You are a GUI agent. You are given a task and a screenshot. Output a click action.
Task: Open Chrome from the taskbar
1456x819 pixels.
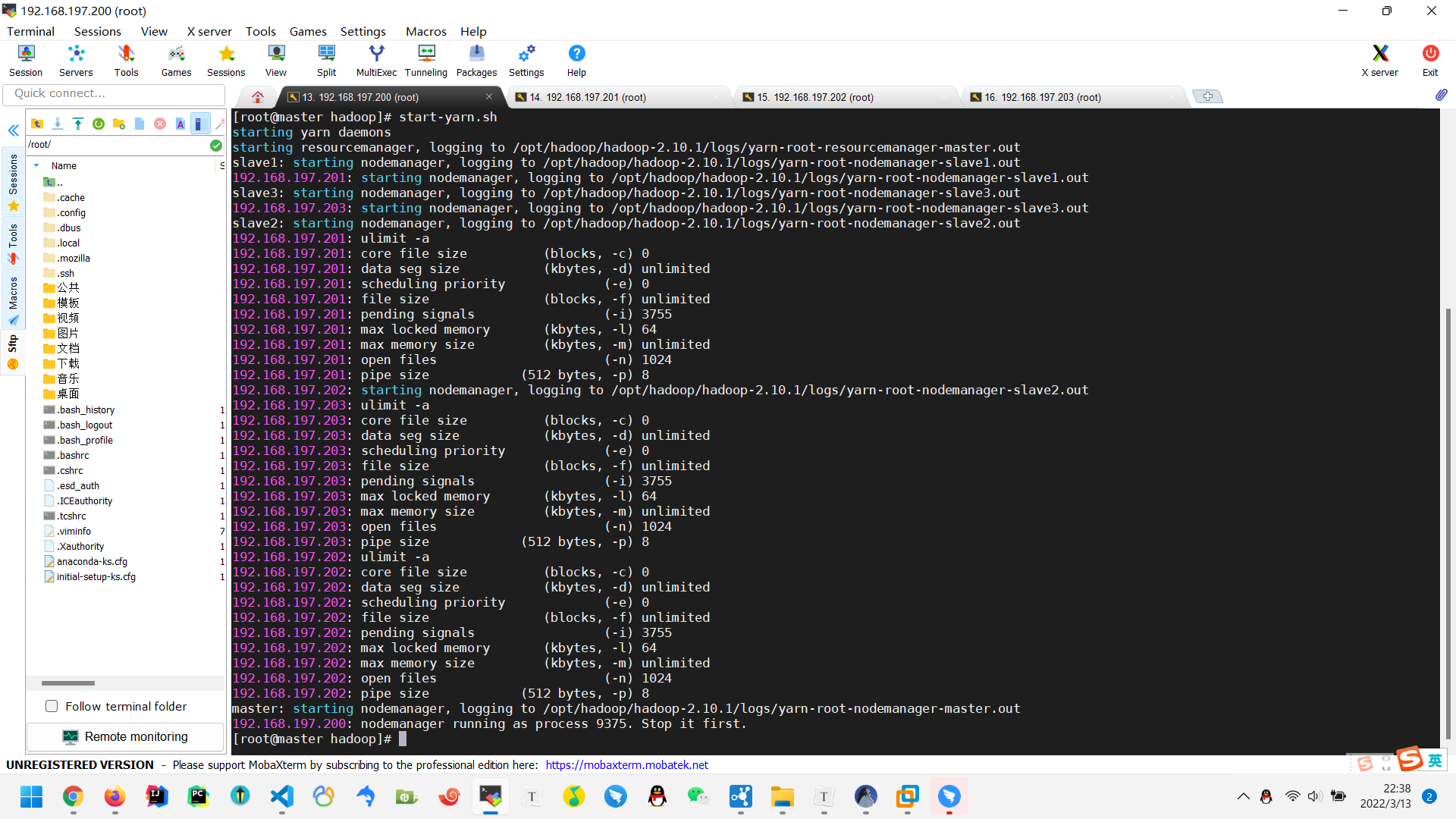tap(73, 796)
